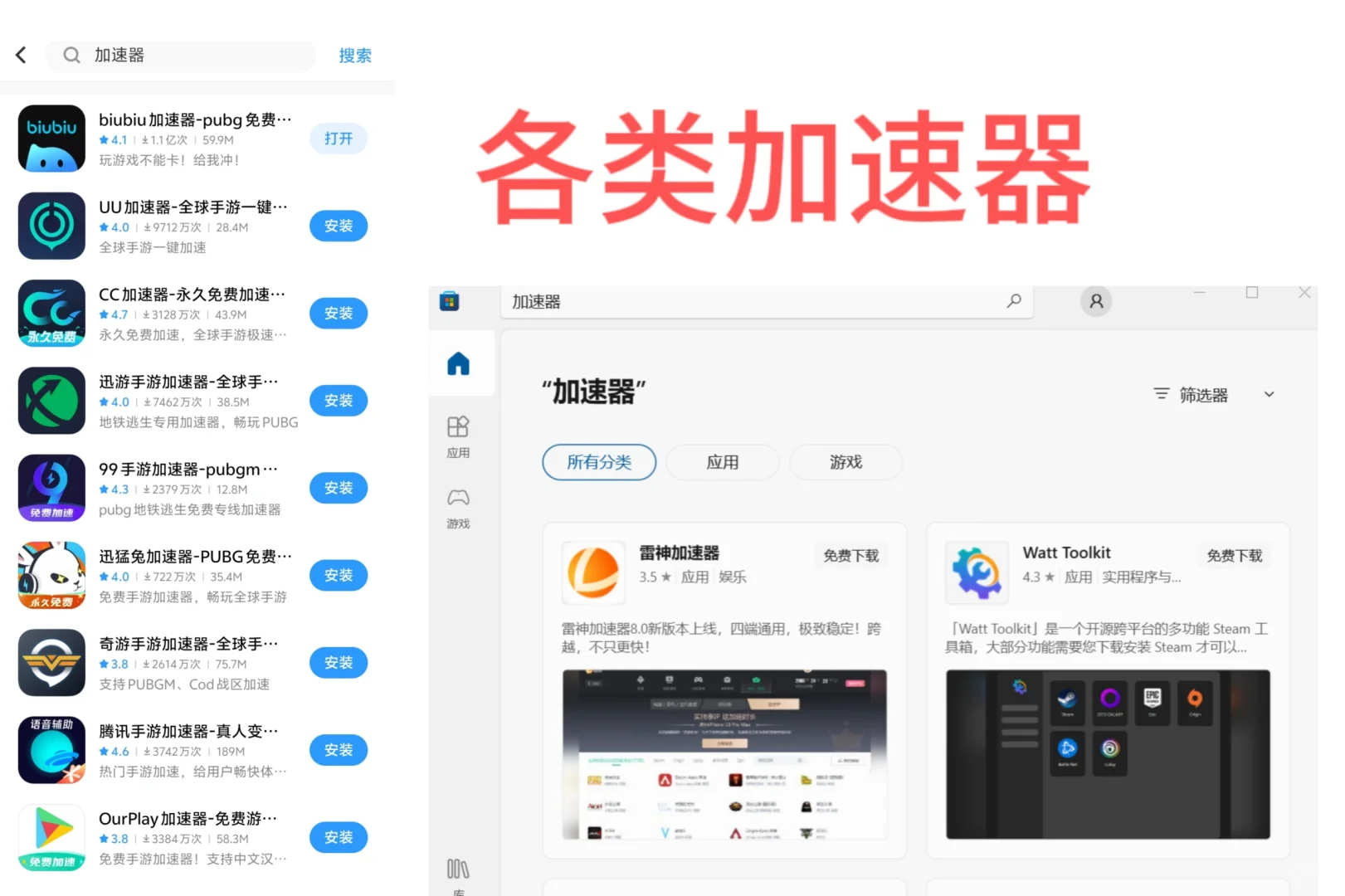
Task: Select the 所有分类 filter chip
Action: (x=598, y=462)
